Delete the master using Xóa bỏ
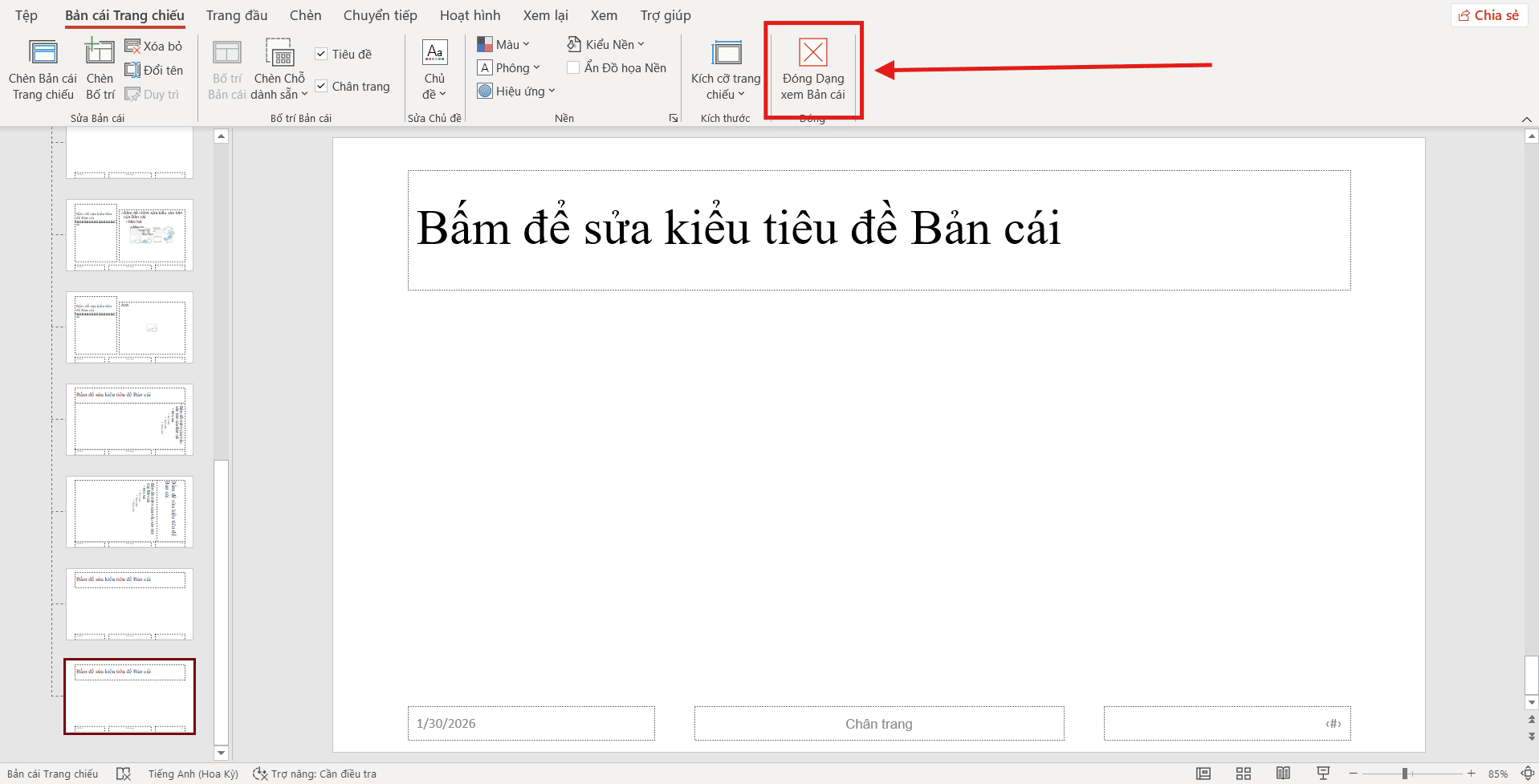 tap(153, 46)
